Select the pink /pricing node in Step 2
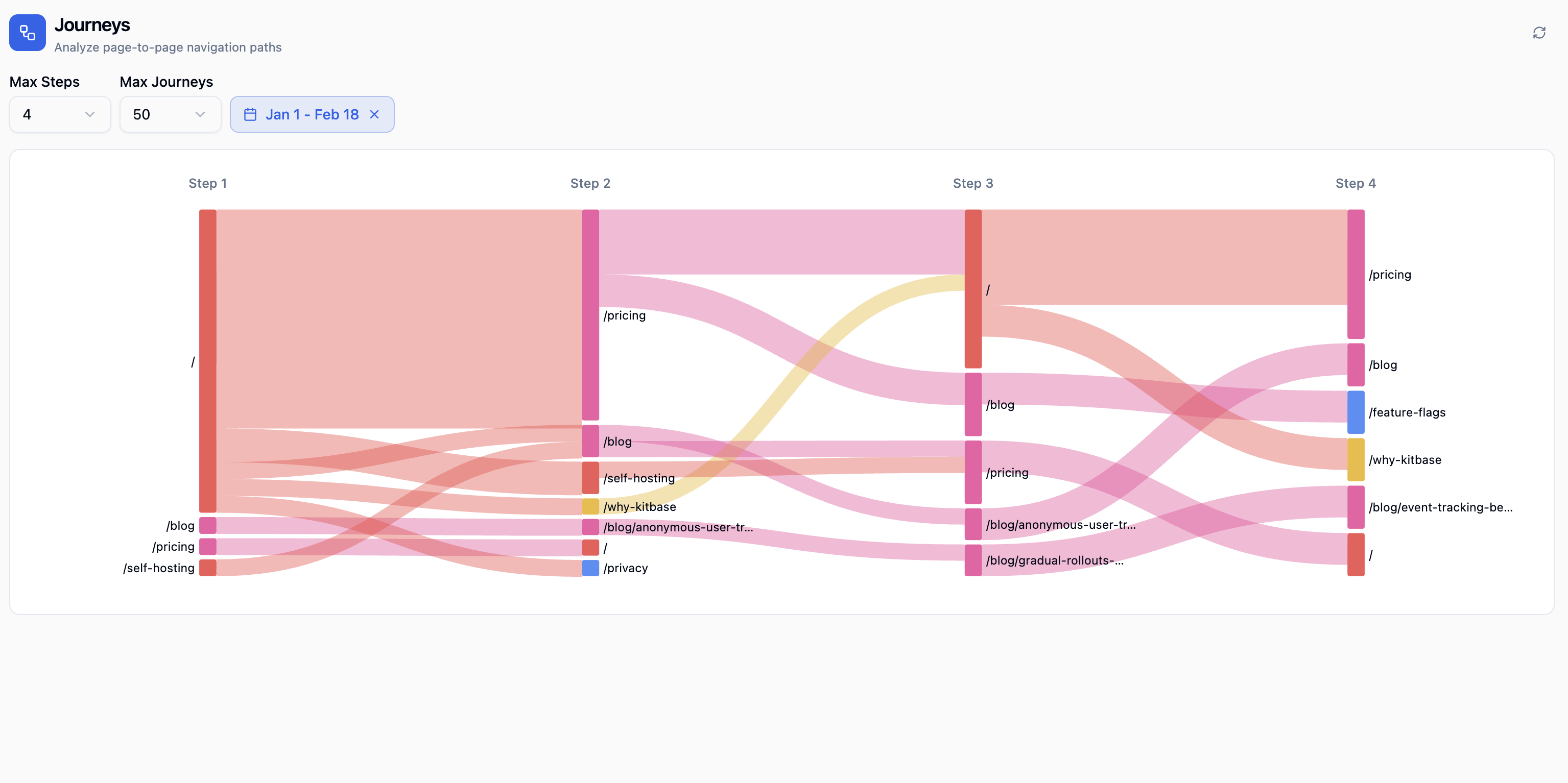Viewport: 1568px width, 783px height. [590, 315]
